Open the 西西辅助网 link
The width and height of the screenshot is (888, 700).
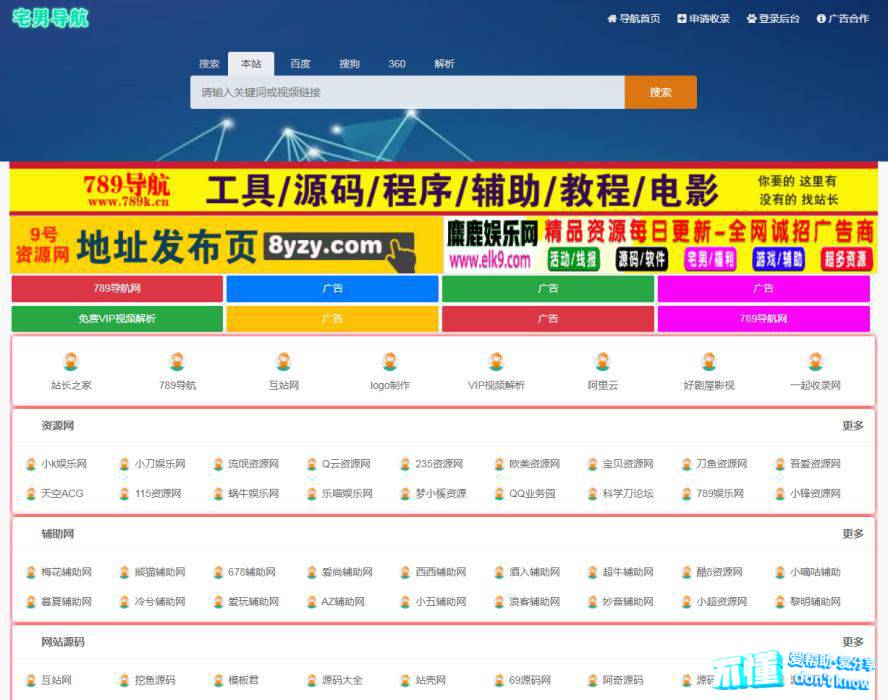441,572
